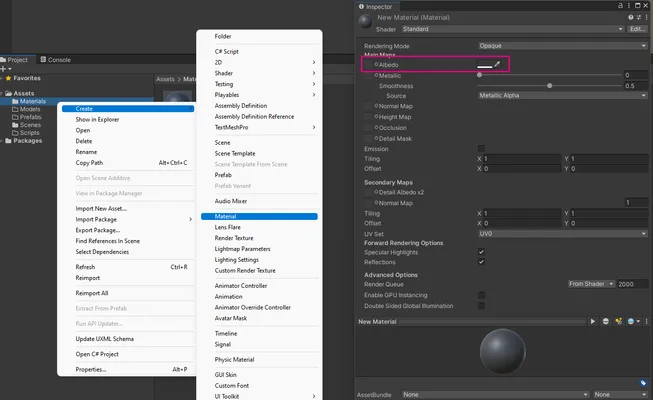653x400 pixels.
Task: Click the Favorites star icon
Action: (x=8, y=78)
